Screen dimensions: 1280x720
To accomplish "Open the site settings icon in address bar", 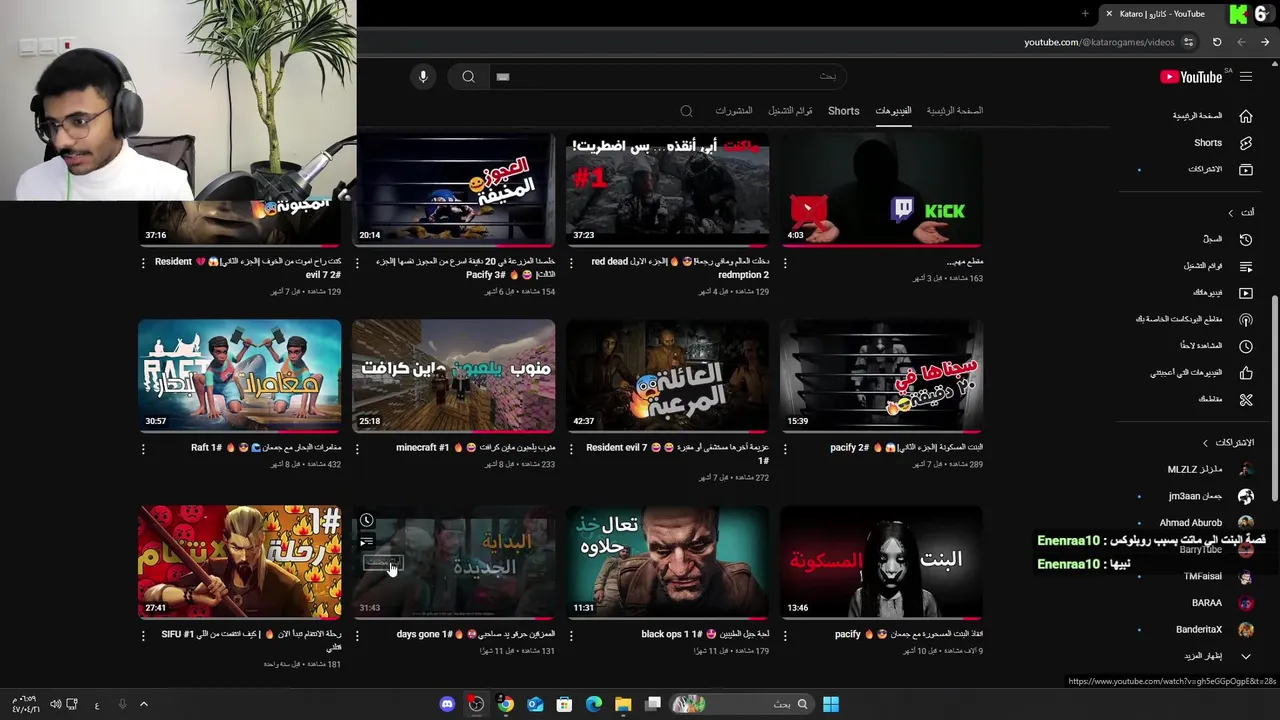I will point(1188,42).
